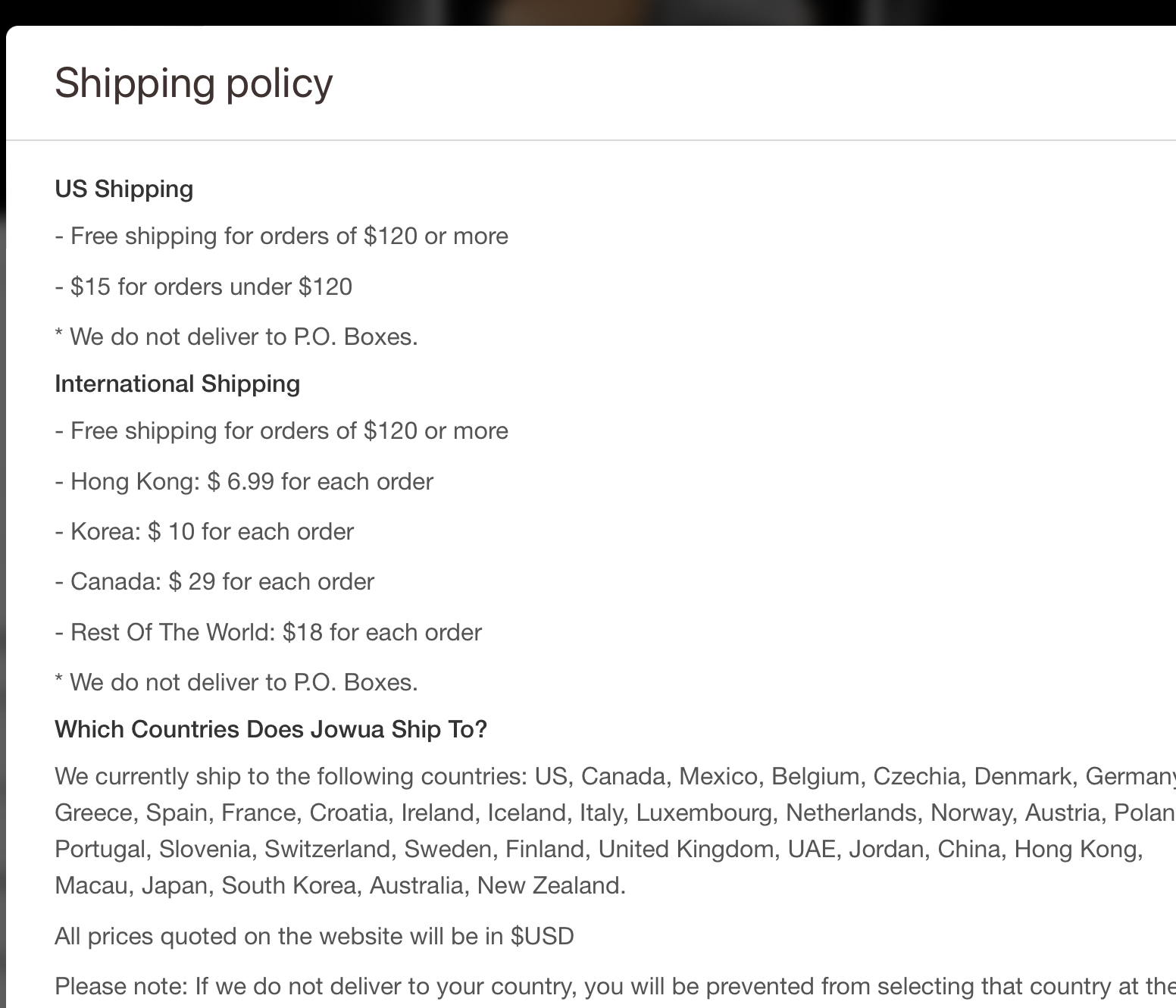
Task: Click the country line beginning with Macau
Action: (340, 885)
